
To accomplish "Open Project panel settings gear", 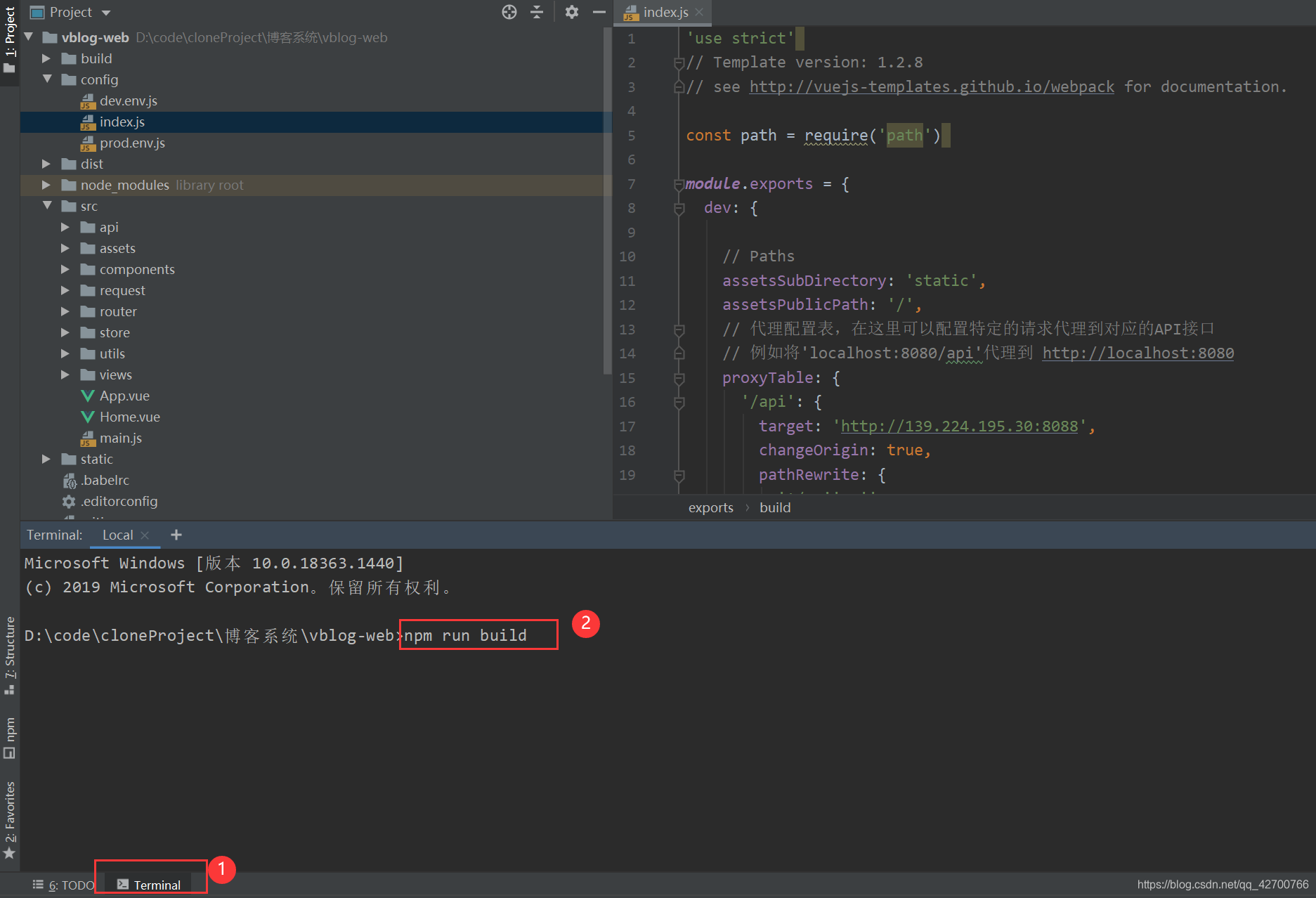I will tap(572, 12).
